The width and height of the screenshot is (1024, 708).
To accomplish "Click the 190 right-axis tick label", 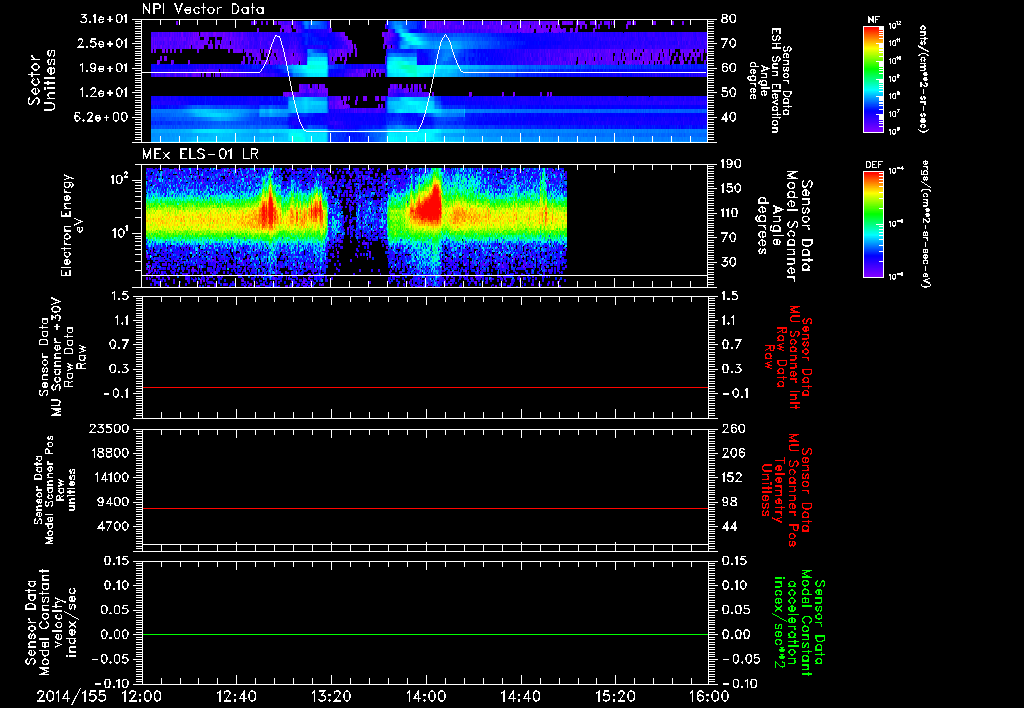I will (x=731, y=164).
